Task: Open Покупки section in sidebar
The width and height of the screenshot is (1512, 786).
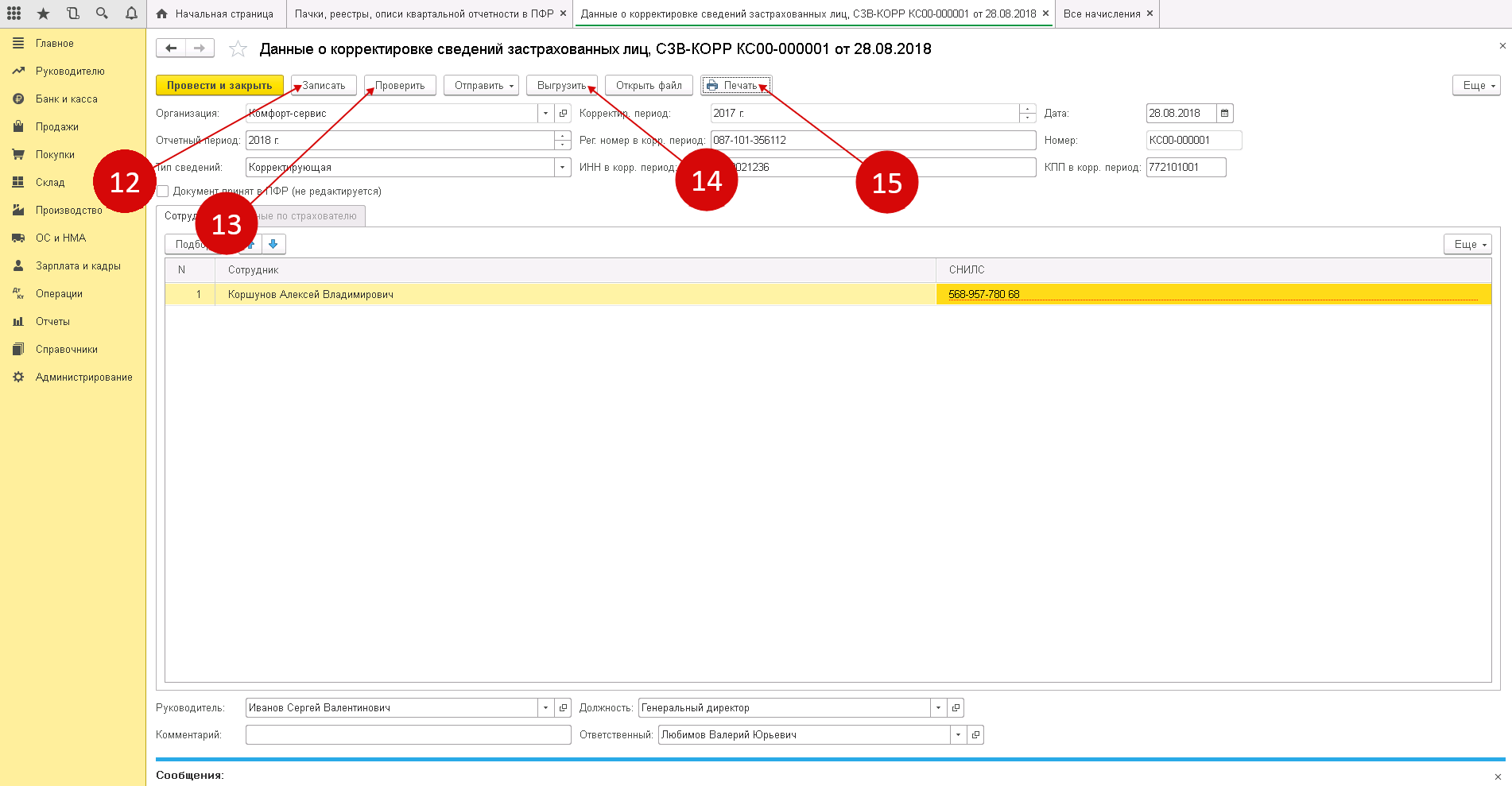Action: pyautogui.click(x=55, y=155)
